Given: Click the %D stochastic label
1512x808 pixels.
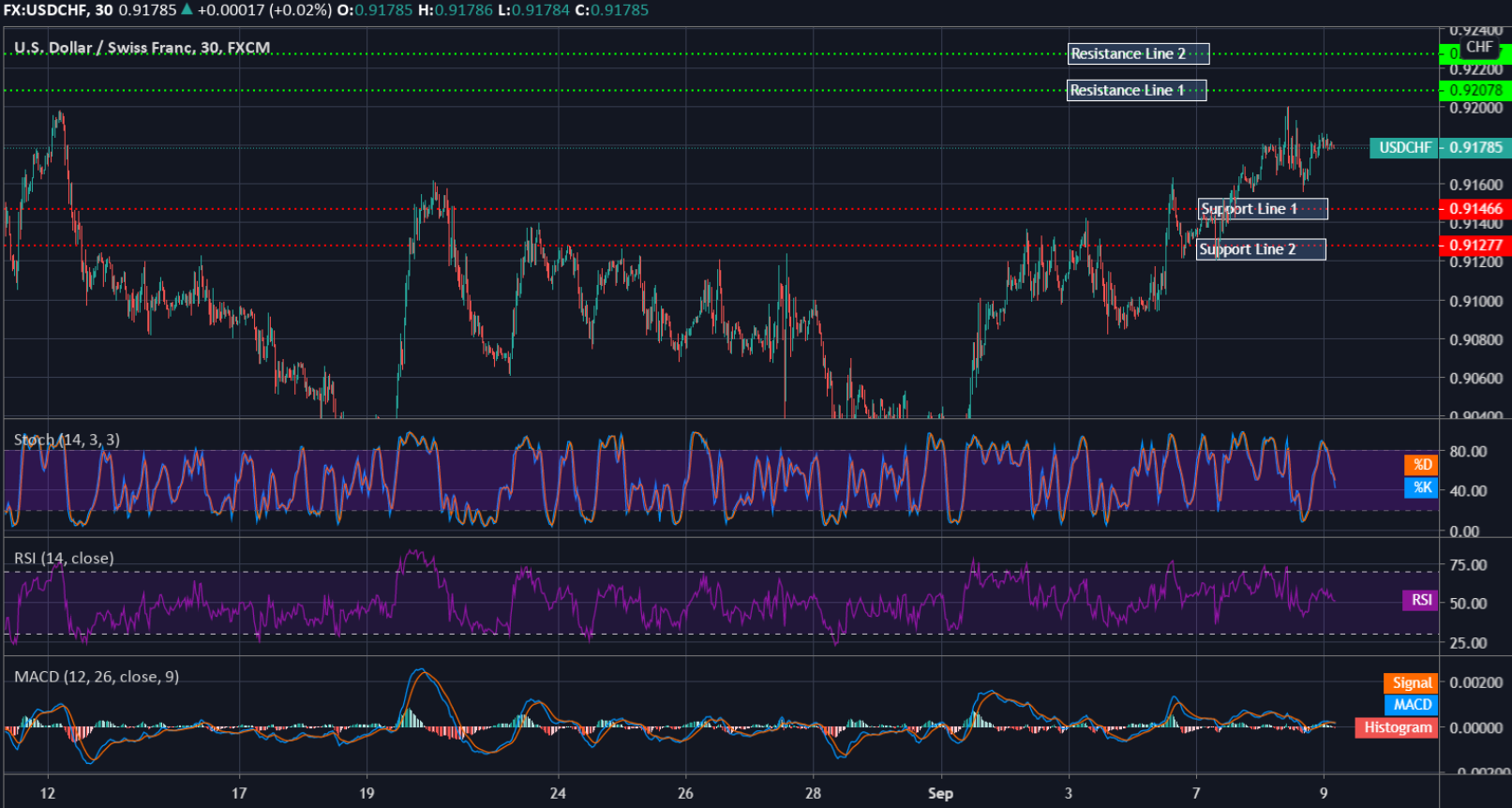Looking at the screenshot, I should pos(1421,464).
